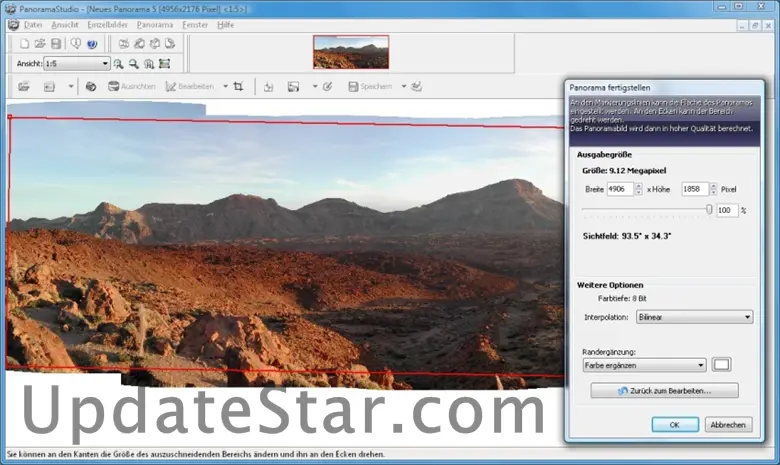Click the Höhe spinner arrows
This screenshot has width=780, height=465.
click(x=713, y=189)
